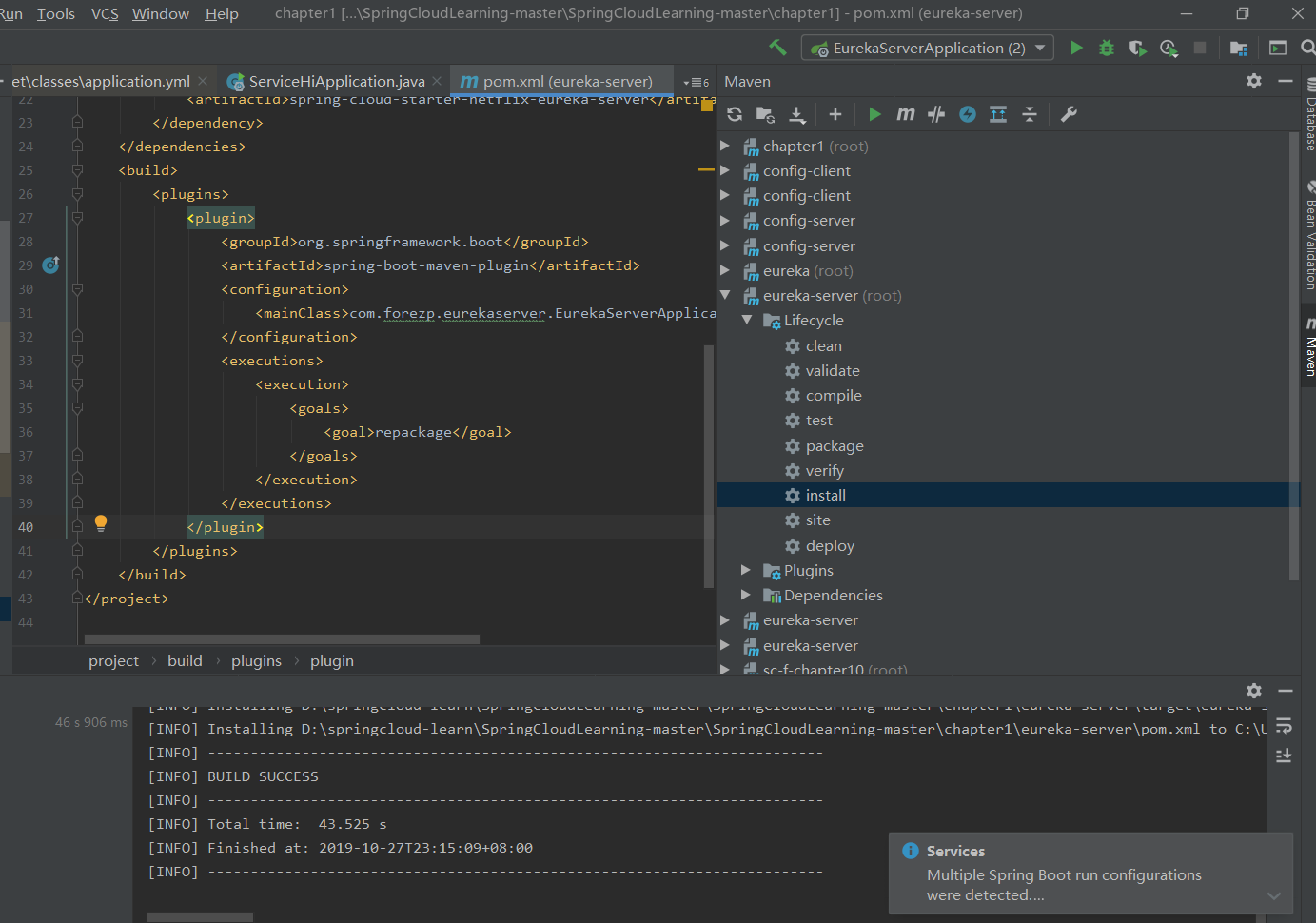Viewport: 1316px width, 923px height.
Task: Show Maven dependencies diagram icon
Action: pos(998,114)
